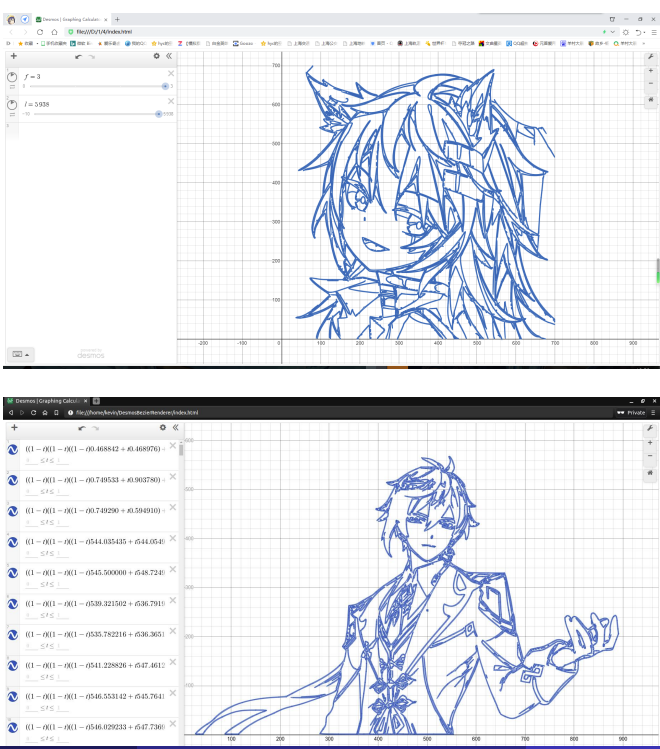Image resolution: width=660 pixels, height=749 pixels.
Task: Open graph settings wrench in top window
Action: tap(650, 57)
